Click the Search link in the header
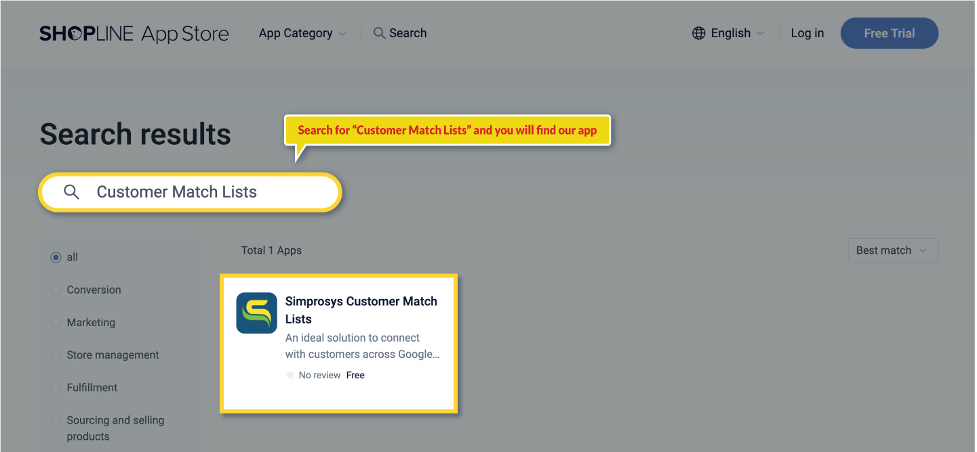Screen dimensions: 977x452 407,33
